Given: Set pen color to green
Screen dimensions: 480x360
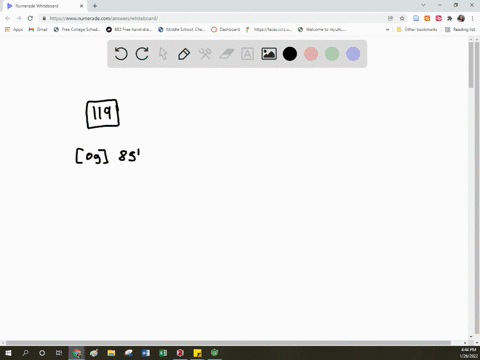Looking at the screenshot, I should click(x=332, y=54).
